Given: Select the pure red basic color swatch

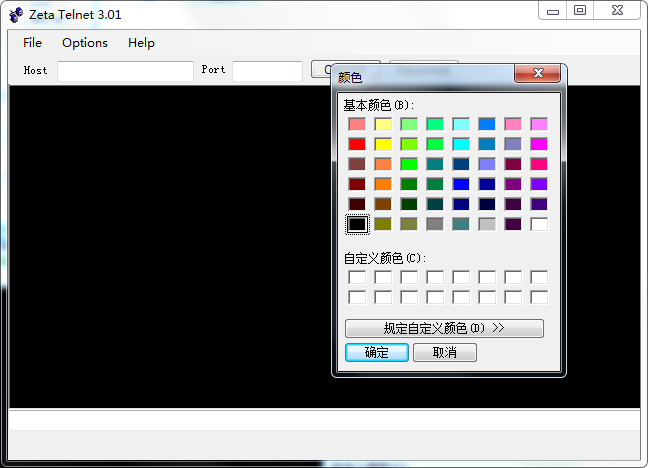Looking at the screenshot, I should (357, 144).
